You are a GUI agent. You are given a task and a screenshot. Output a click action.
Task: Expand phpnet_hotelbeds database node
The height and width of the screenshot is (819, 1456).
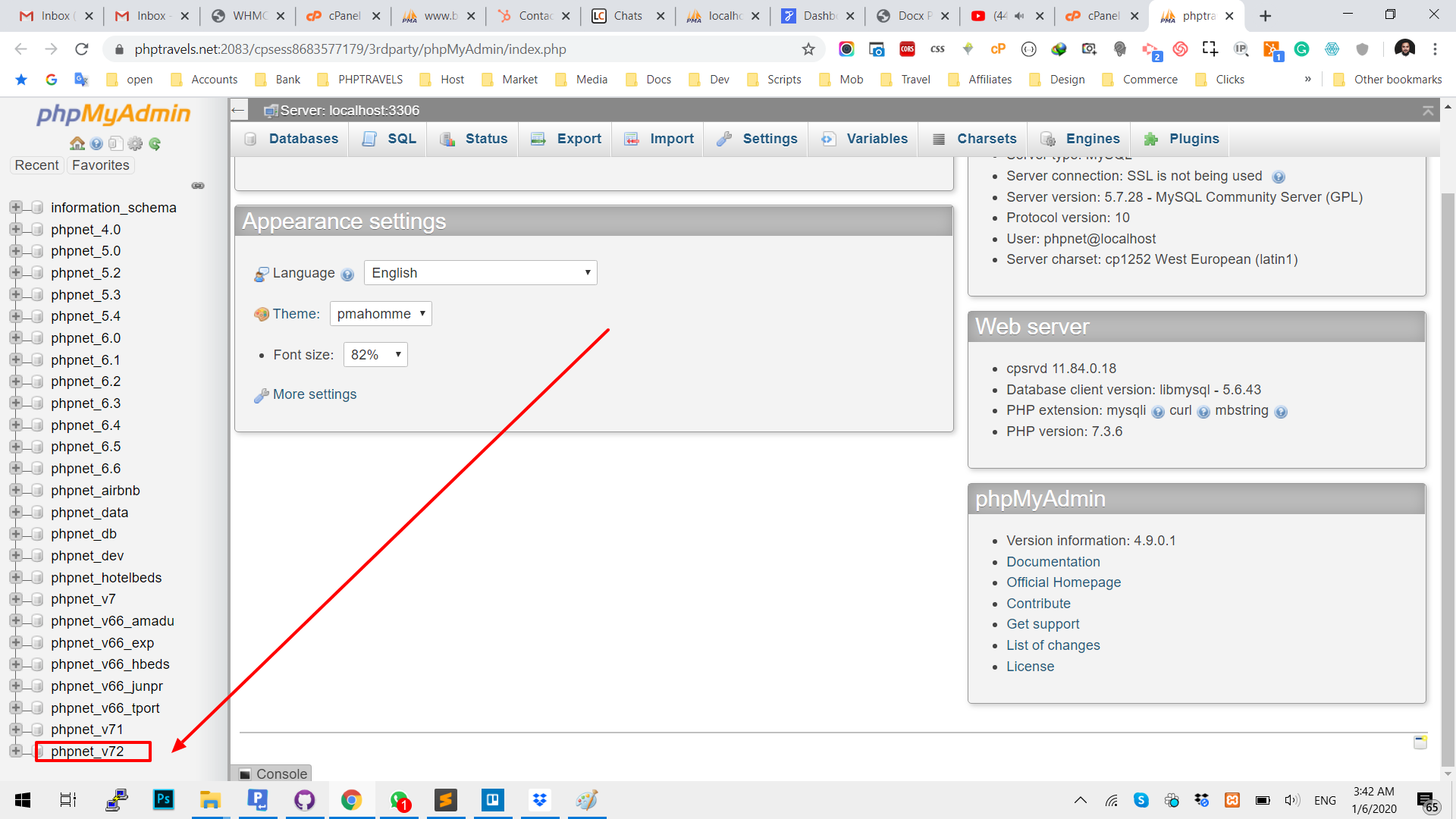click(16, 577)
